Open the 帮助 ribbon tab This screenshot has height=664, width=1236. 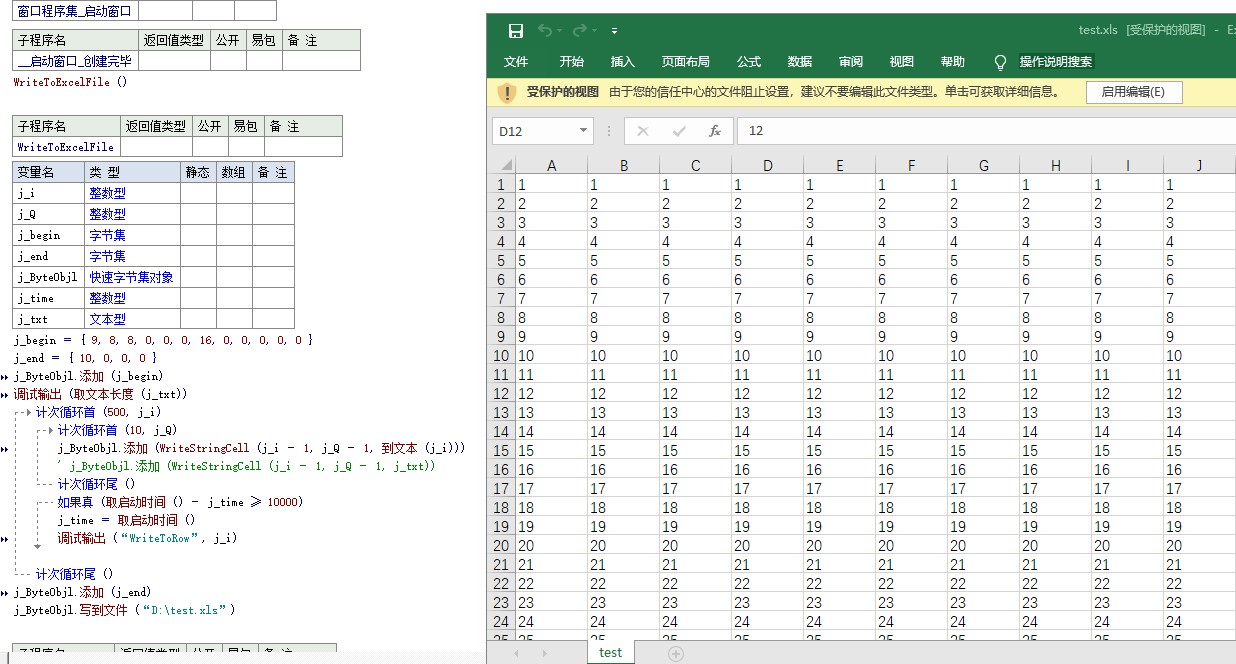click(x=953, y=62)
